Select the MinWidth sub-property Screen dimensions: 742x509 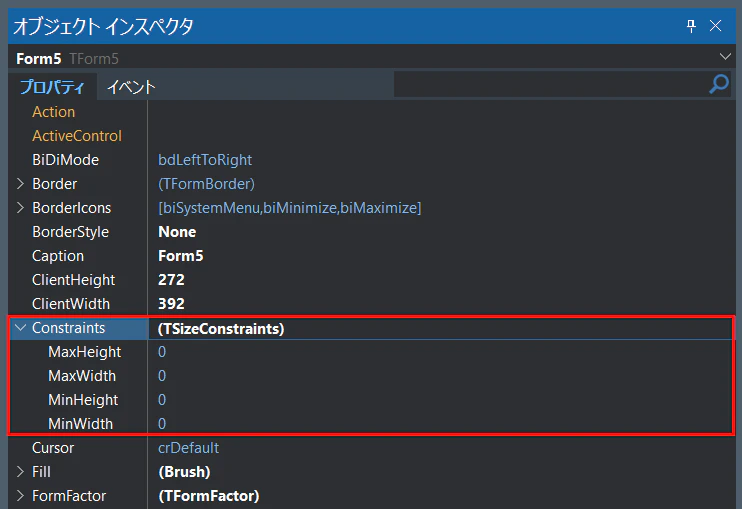point(80,424)
